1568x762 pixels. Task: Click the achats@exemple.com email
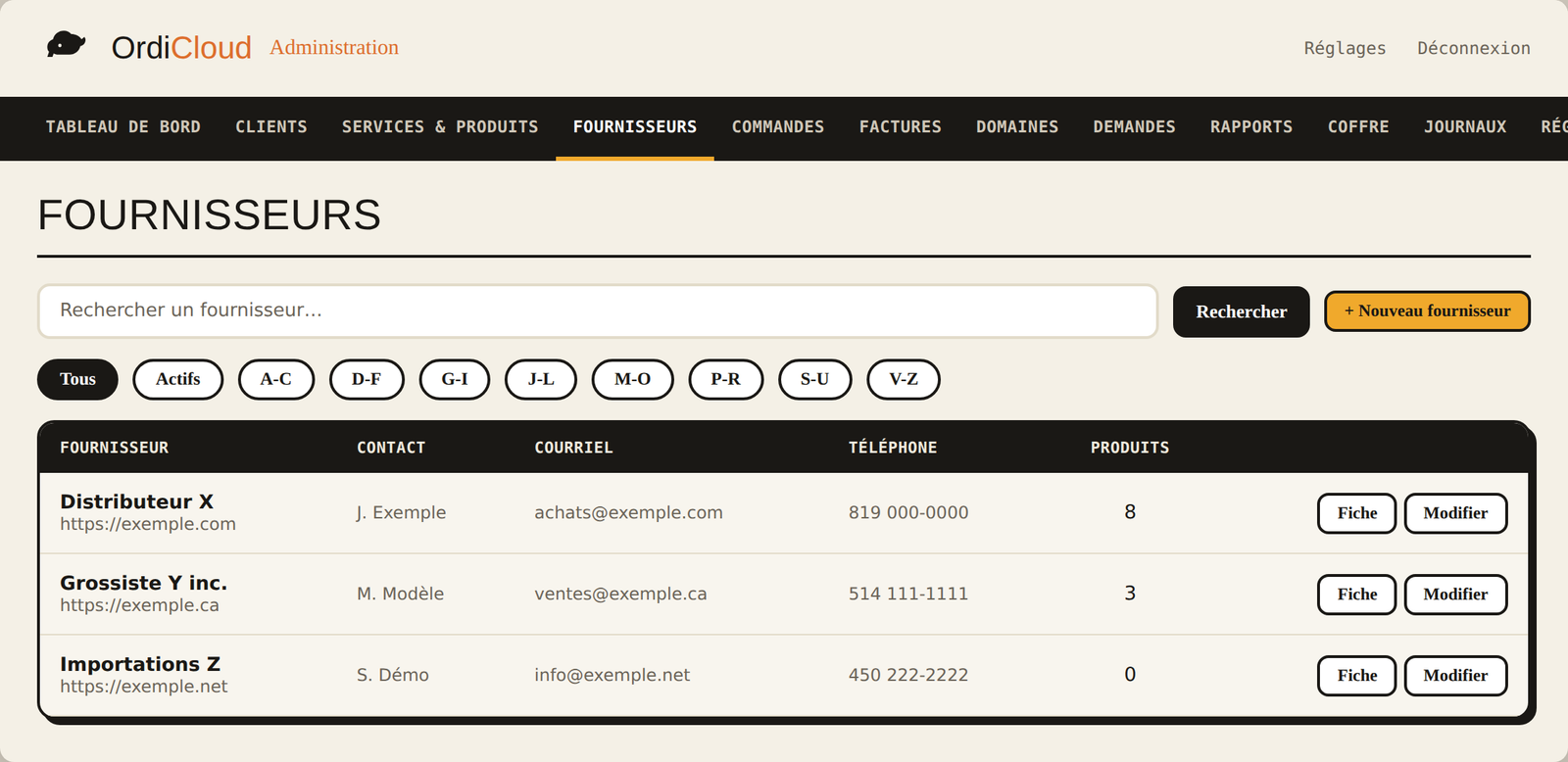(628, 512)
